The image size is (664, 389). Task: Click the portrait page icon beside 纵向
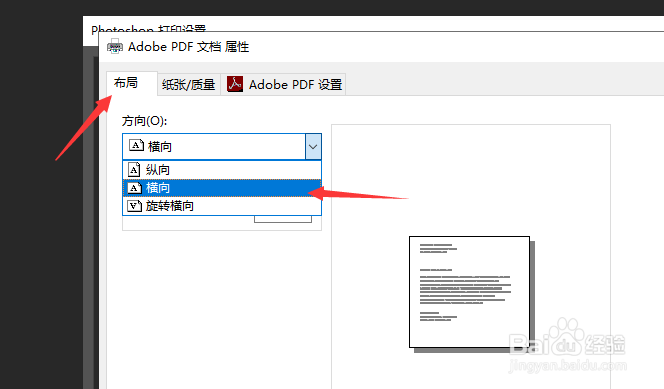click(134, 170)
